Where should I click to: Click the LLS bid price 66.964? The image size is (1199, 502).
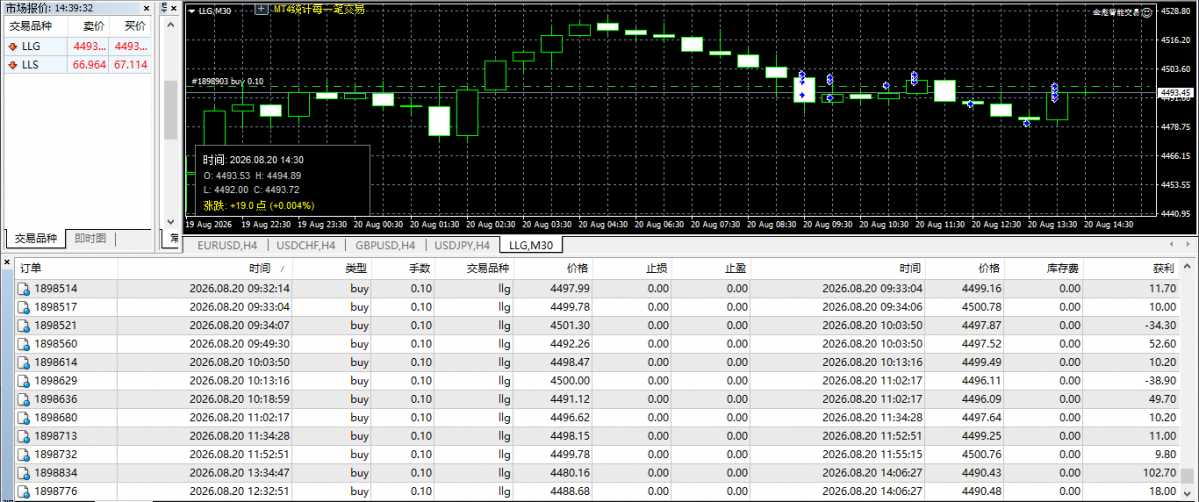click(89, 65)
